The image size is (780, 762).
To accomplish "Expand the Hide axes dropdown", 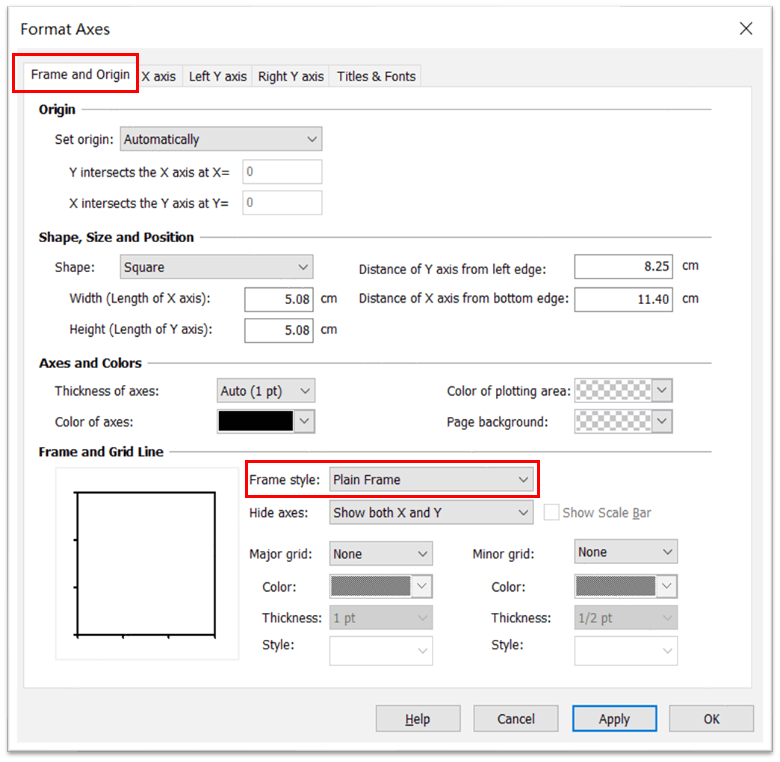I will pyautogui.click(x=431, y=513).
